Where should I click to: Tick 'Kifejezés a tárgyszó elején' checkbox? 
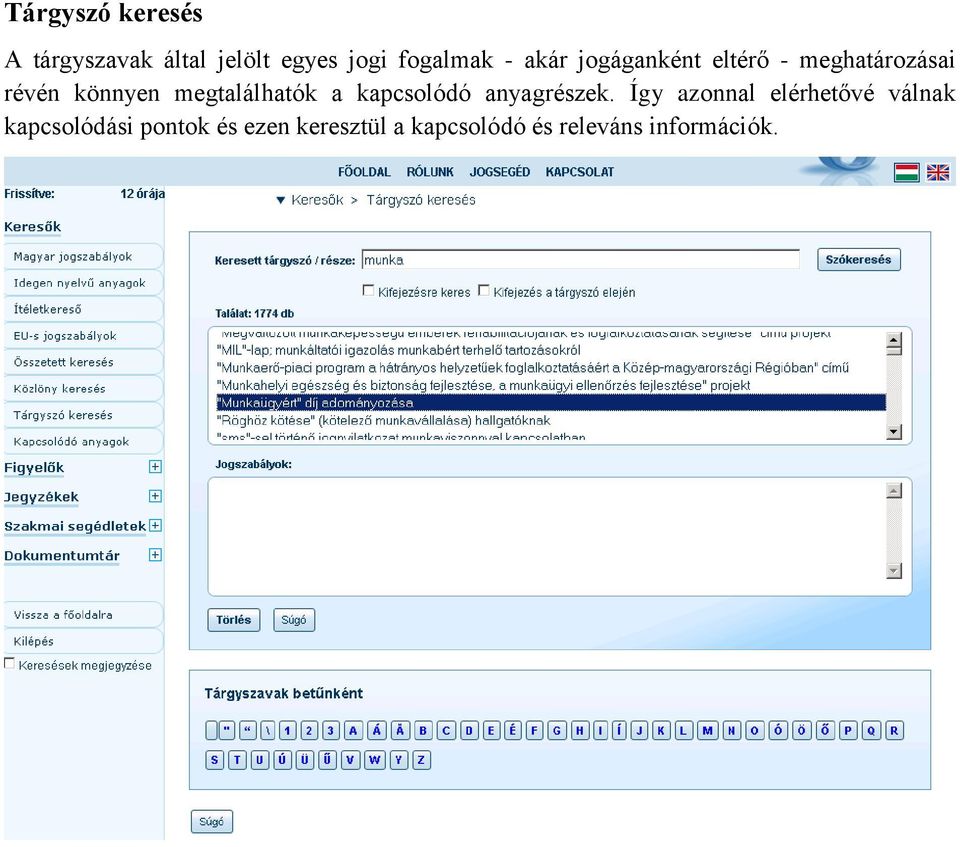pos(484,290)
